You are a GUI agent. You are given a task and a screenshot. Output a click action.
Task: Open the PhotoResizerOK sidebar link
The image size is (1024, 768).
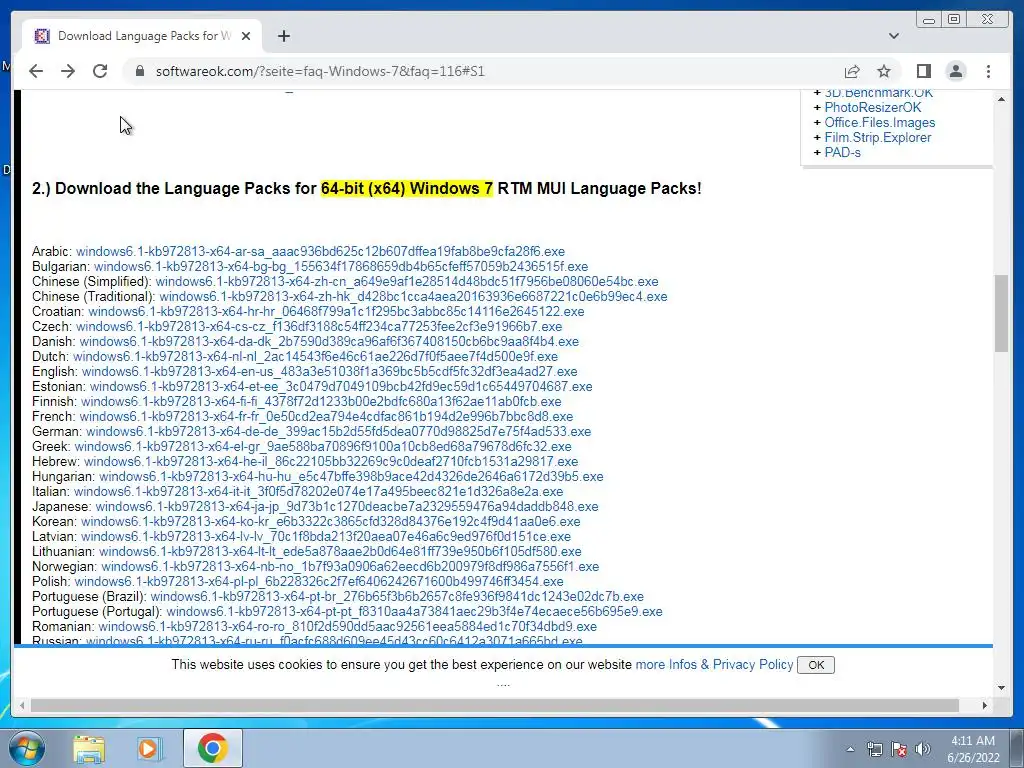(872, 108)
